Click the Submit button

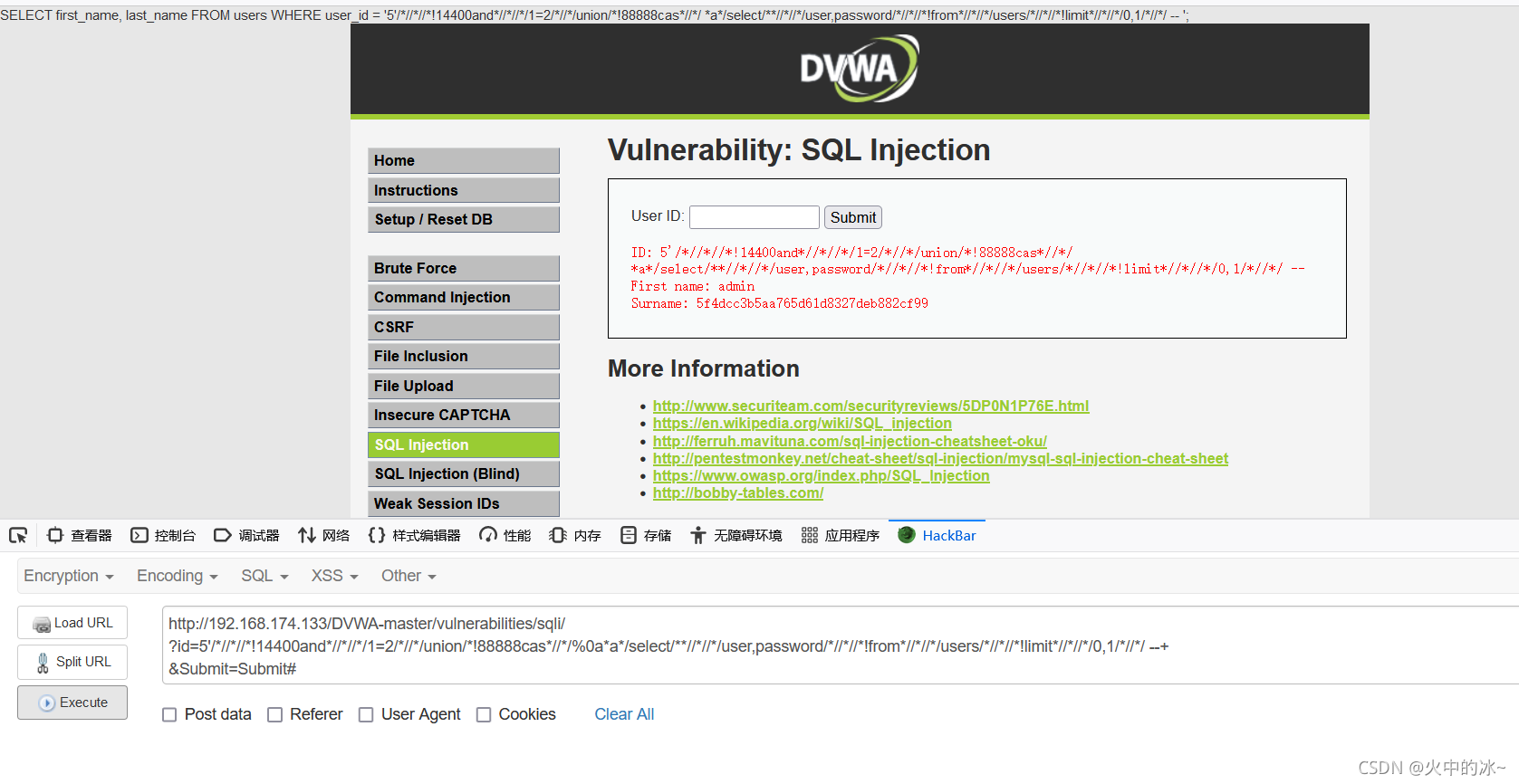853,217
